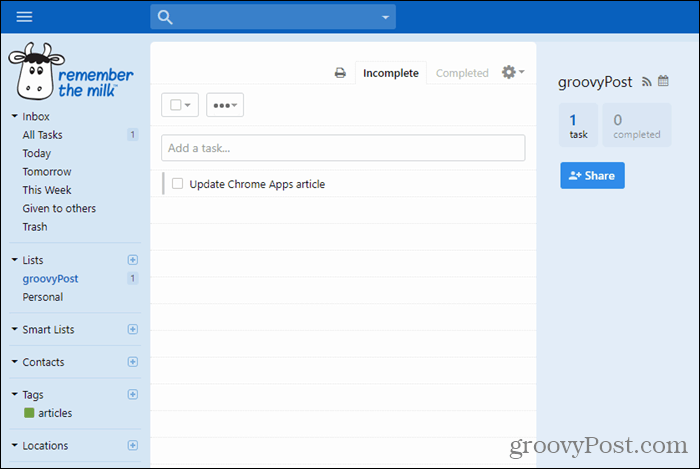
Task: Open the Trash
Action: (35, 227)
